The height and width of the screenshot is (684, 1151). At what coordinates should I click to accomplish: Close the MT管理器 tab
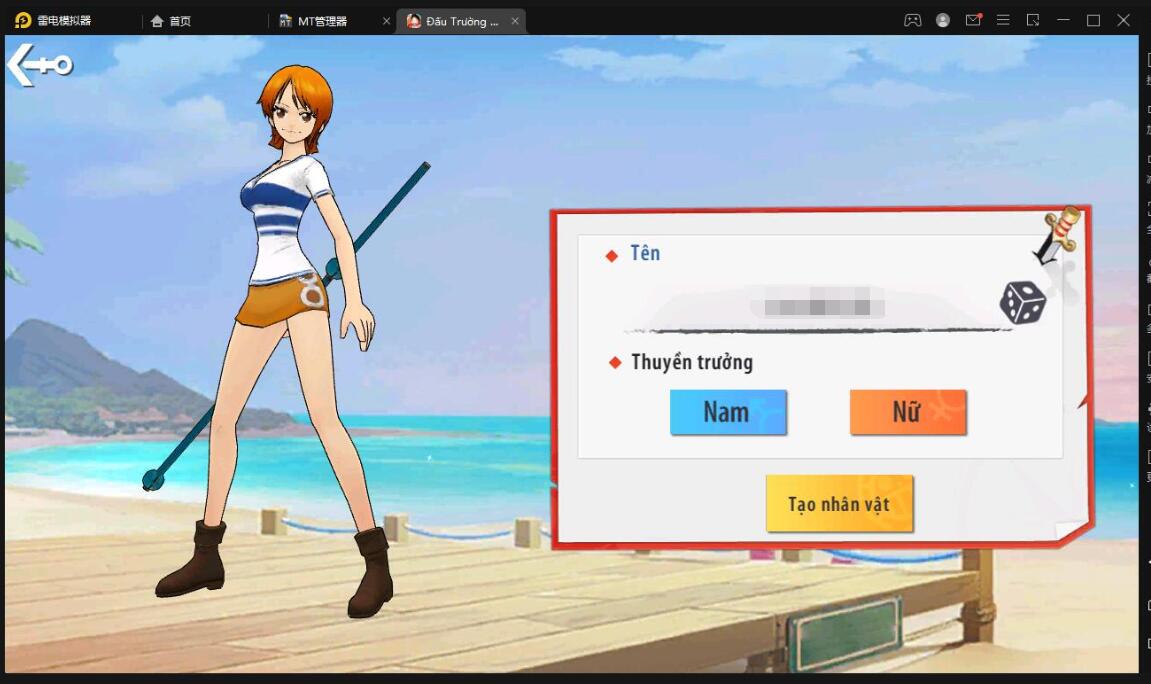pyautogui.click(x=387, y=21)
